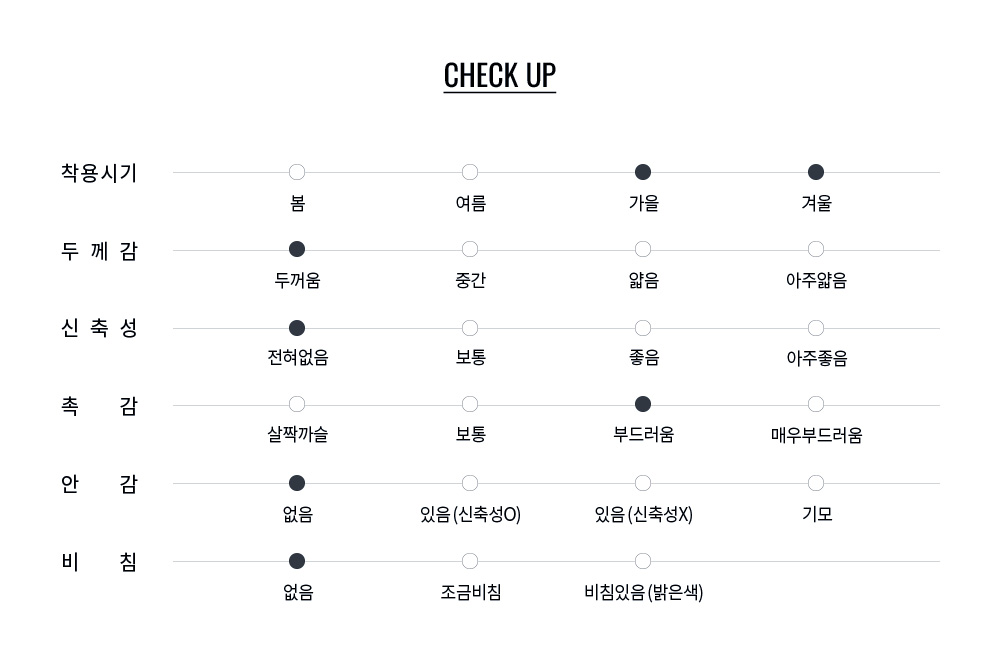Image resolution: width=1000 pixels, height=661 pixels.
Task: Select the 전혀없음 elasticity dot
Action: (x=297, y=328)
